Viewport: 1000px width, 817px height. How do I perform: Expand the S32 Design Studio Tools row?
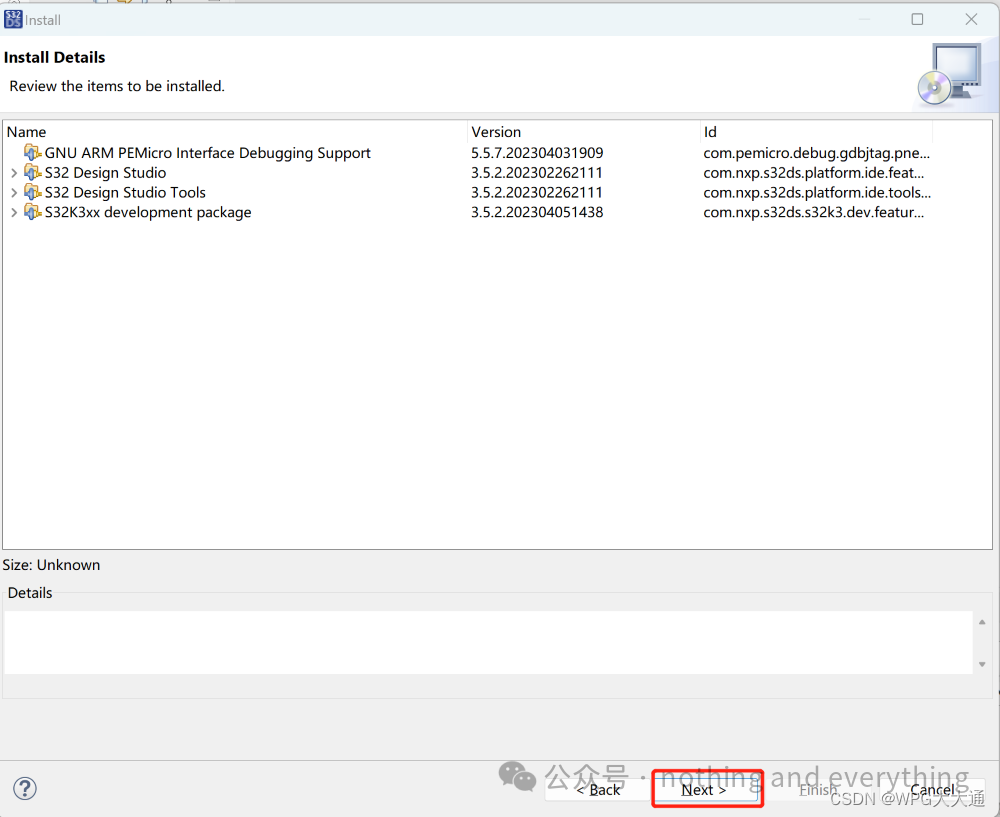(x=14, y=193)
